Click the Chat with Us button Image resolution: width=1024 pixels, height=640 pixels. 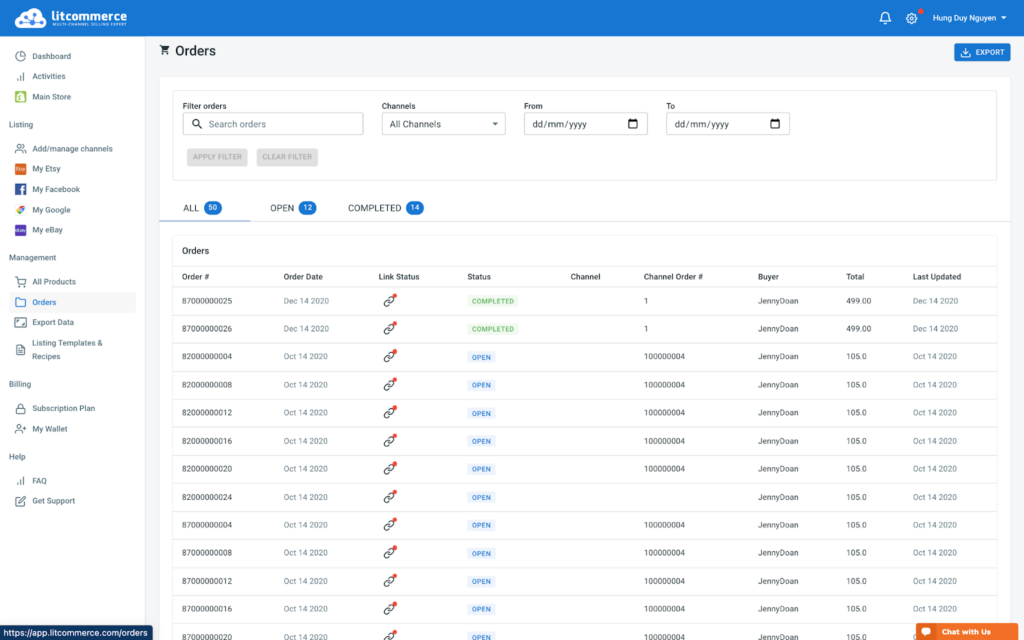[x=966, y=631]
